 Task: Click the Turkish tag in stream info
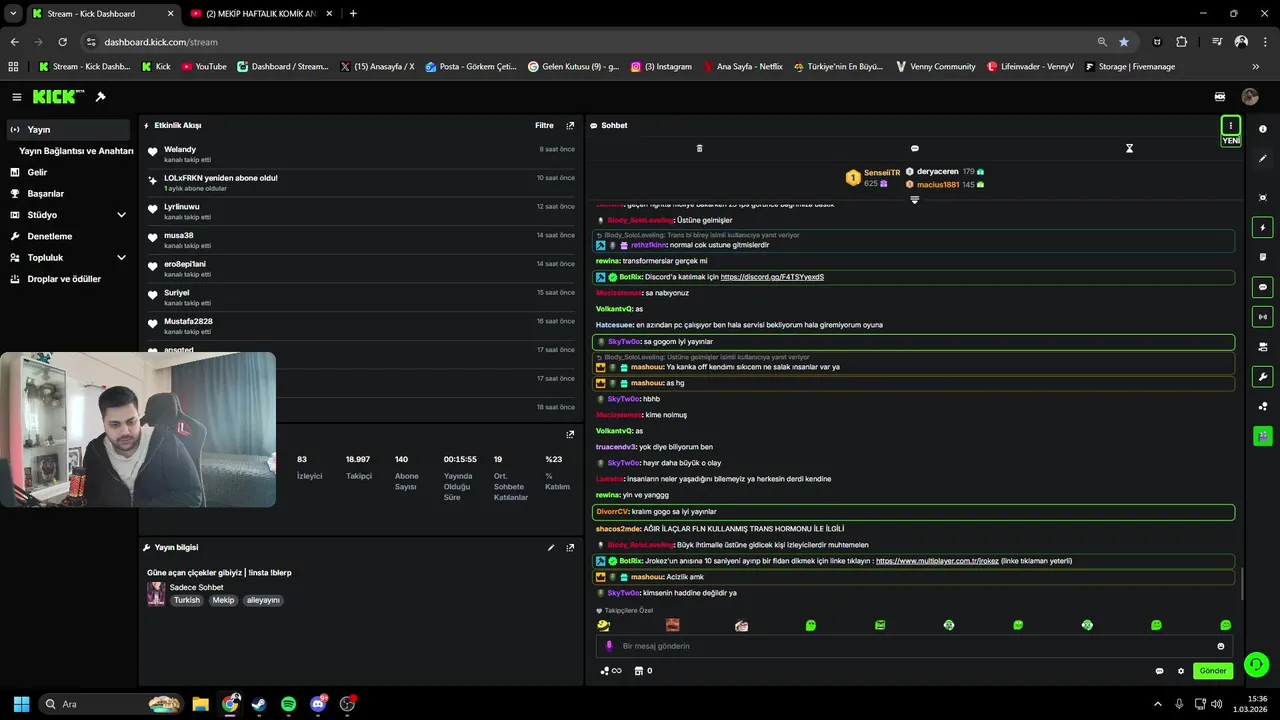pyautogui.click(x=187, y=600)
